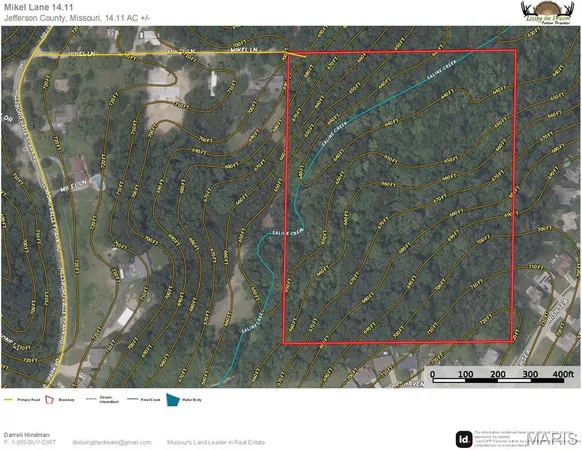Open the dwlivingthedream@gmail.com email address
Viewport: 582px width, 450px height.
click(112, 442)
